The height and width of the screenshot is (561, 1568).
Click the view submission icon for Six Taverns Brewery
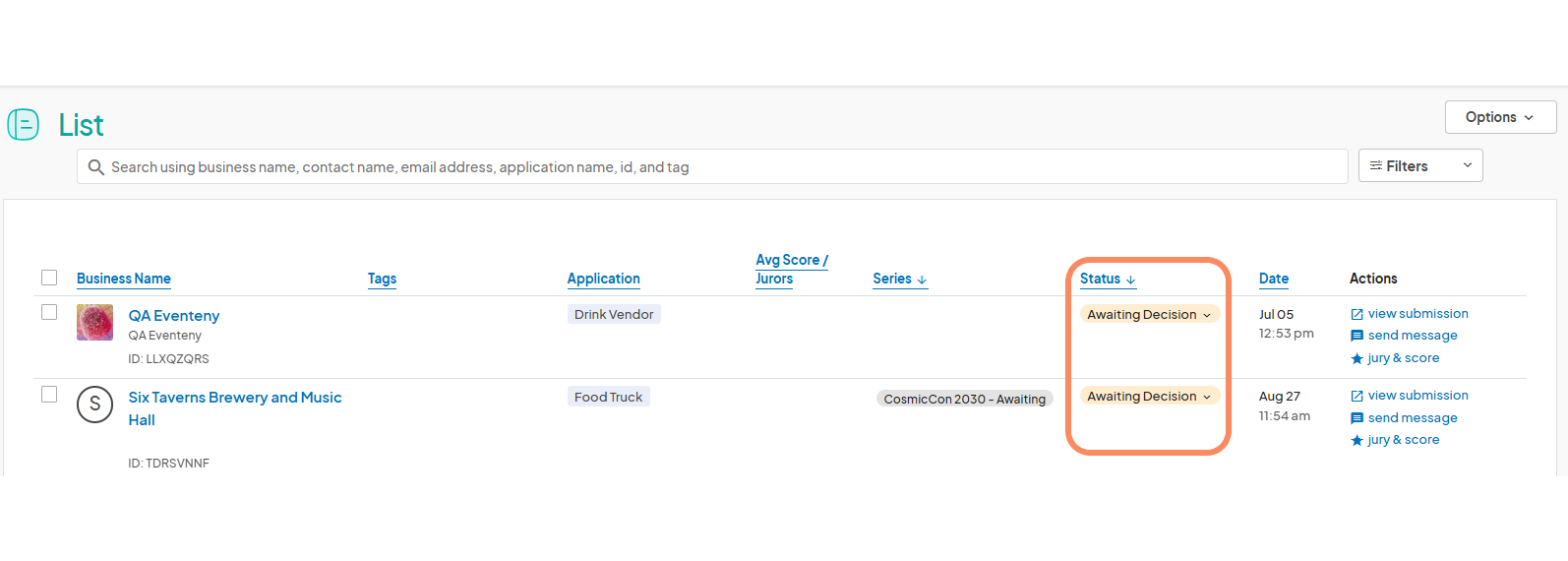tap(1357, 396)
